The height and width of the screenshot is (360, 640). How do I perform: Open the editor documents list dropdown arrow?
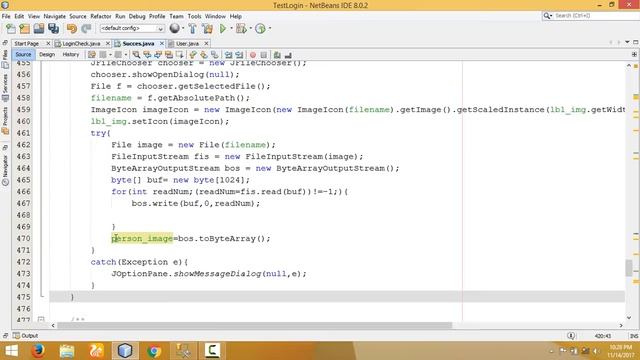tap(627, 42)
